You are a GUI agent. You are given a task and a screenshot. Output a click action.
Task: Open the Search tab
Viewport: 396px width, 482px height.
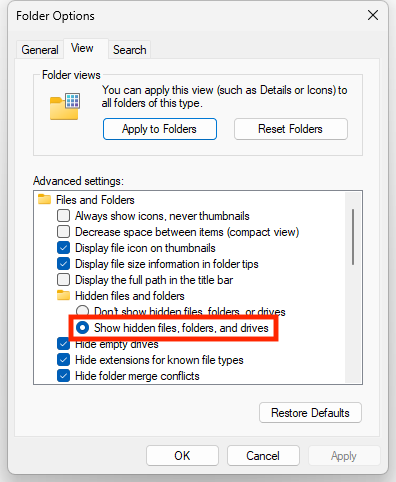point(129,50)
